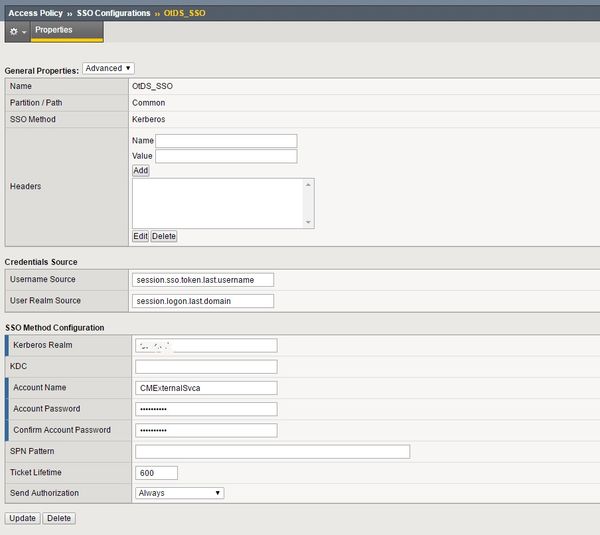Focus the Username Source field
This screenshot has width=600, height=535.
[x=203, y=280]
